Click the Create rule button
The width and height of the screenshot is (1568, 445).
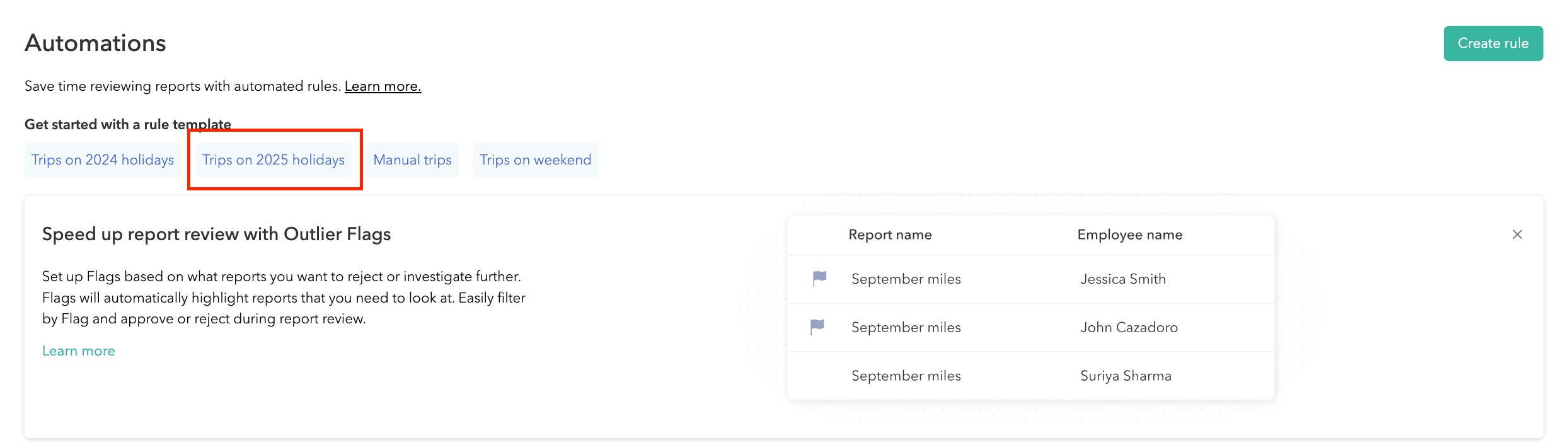[x=1492, y=43]
